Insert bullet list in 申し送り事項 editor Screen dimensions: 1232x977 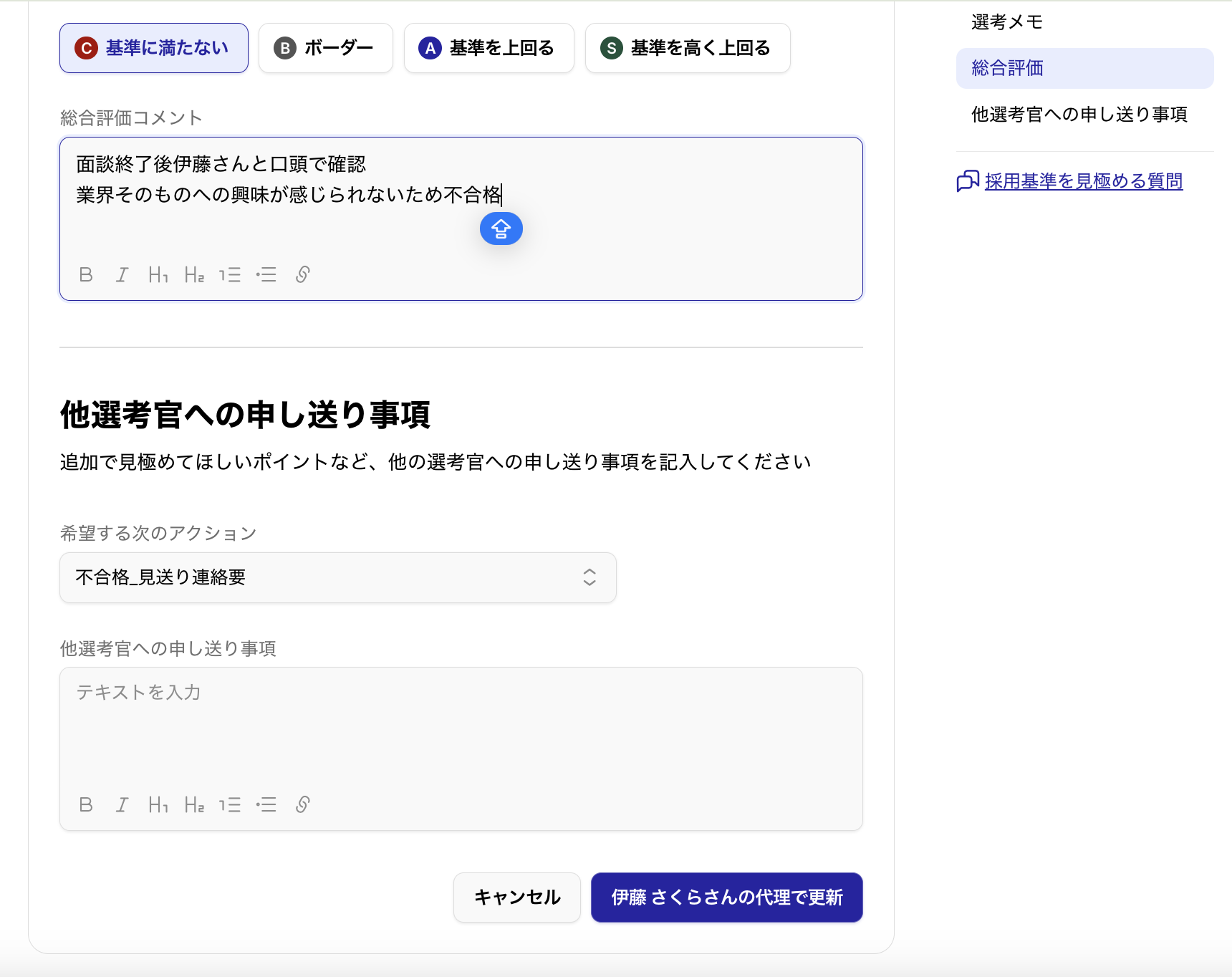coord(266,805)
